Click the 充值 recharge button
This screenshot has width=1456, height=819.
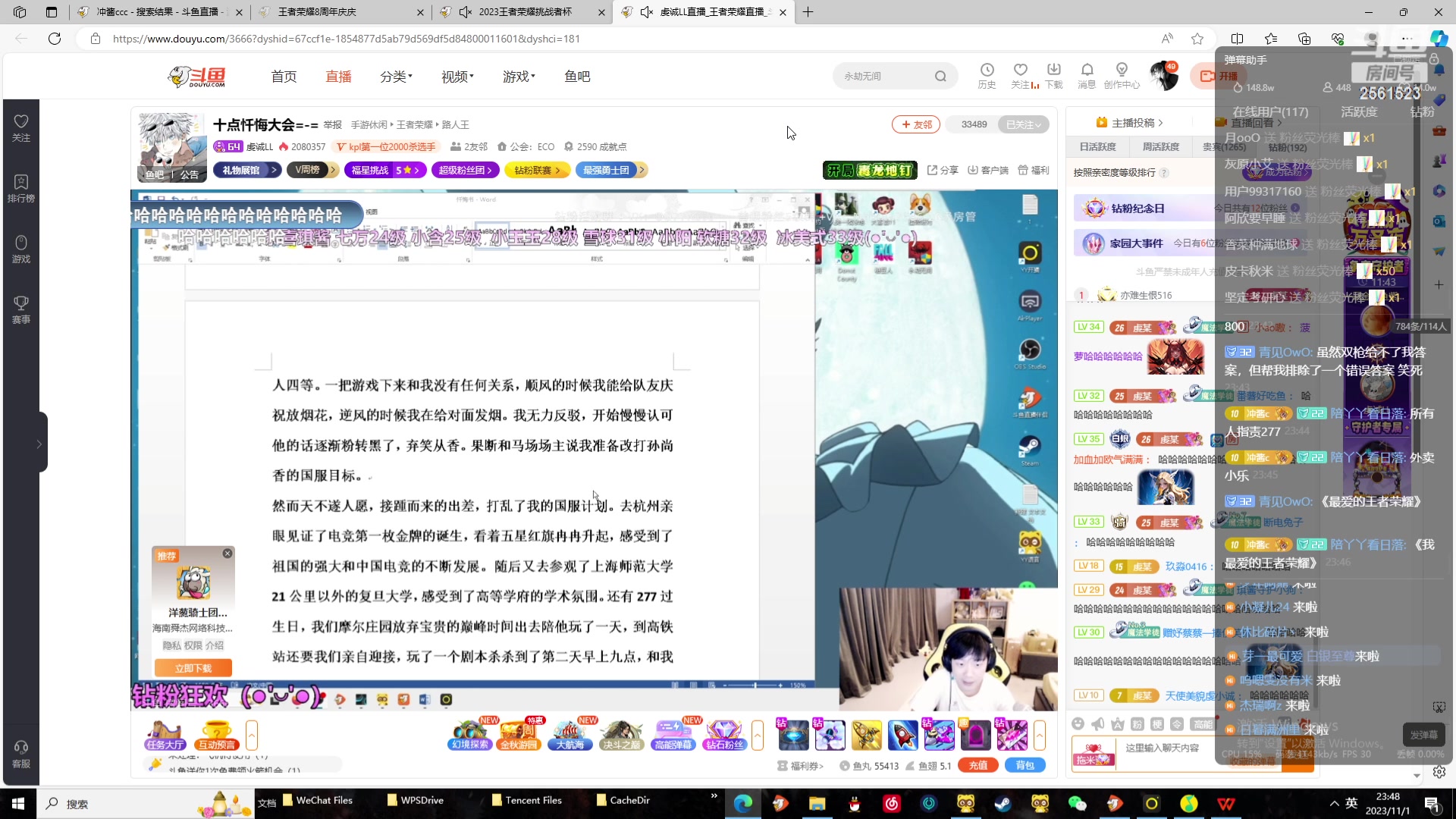click(x=977, y=765)
